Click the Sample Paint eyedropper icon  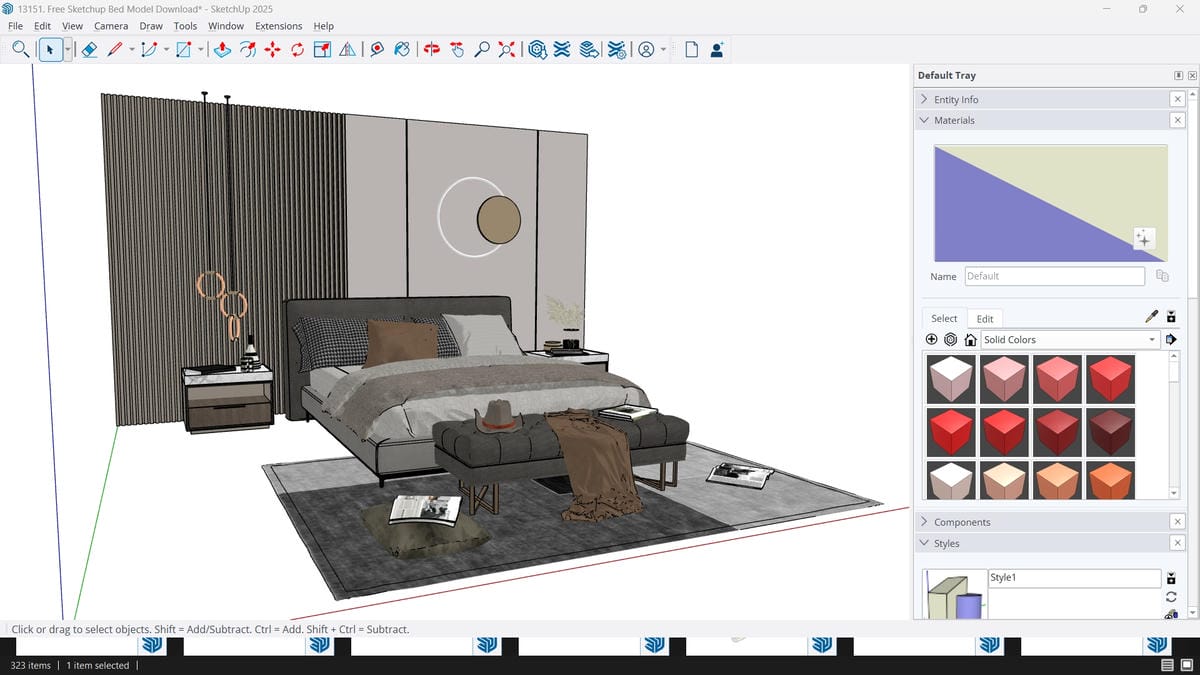tap(1151, 317)
